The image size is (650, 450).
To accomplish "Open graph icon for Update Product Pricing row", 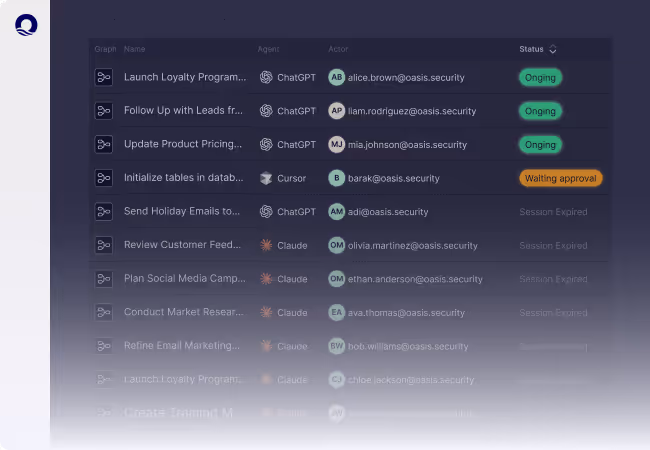I will point(104,144).
